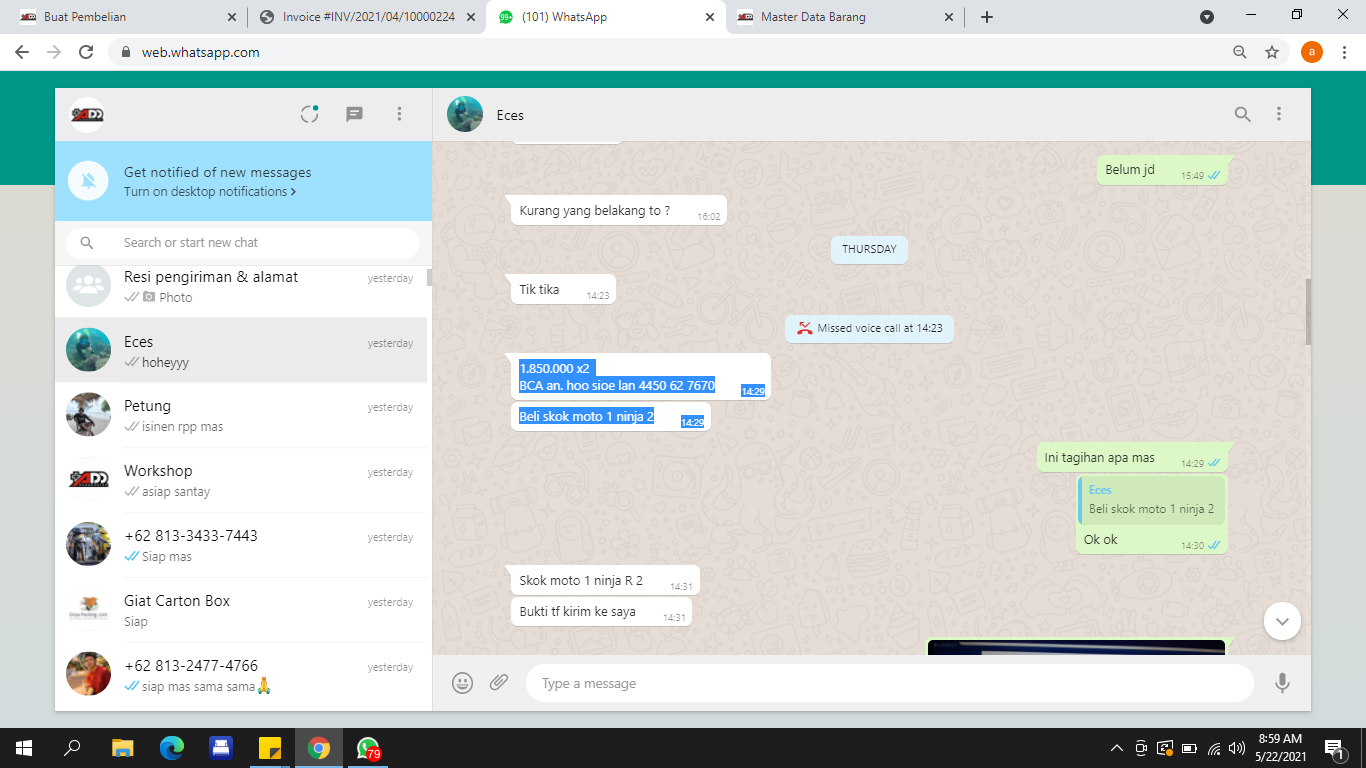Start a new chat icon
This screenshot has width=1366, height=768.
354,114
